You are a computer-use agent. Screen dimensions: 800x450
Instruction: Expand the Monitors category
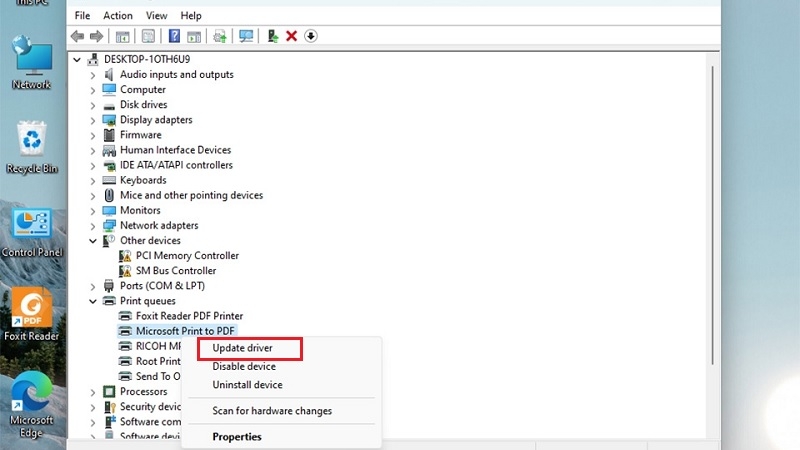click(93, 211)
